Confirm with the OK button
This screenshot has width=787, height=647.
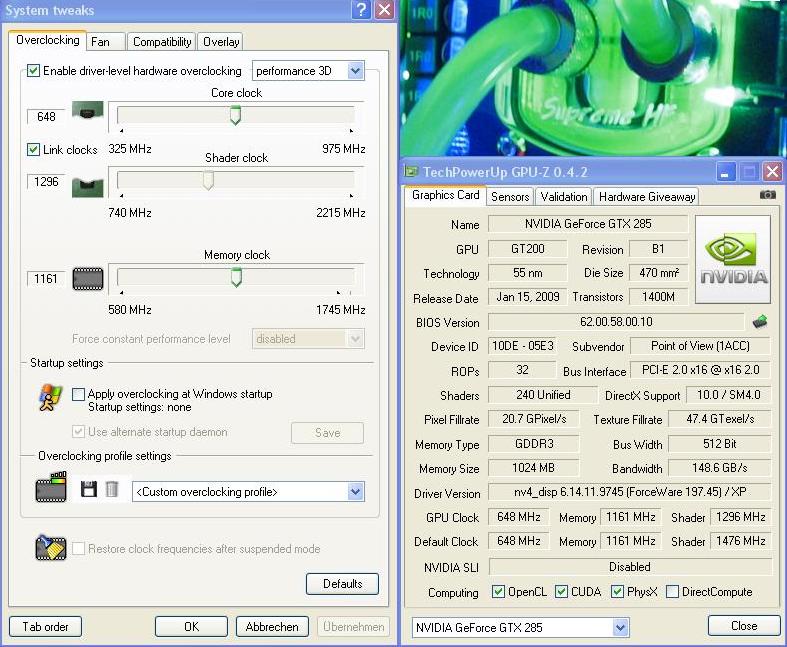click(191, 626)
